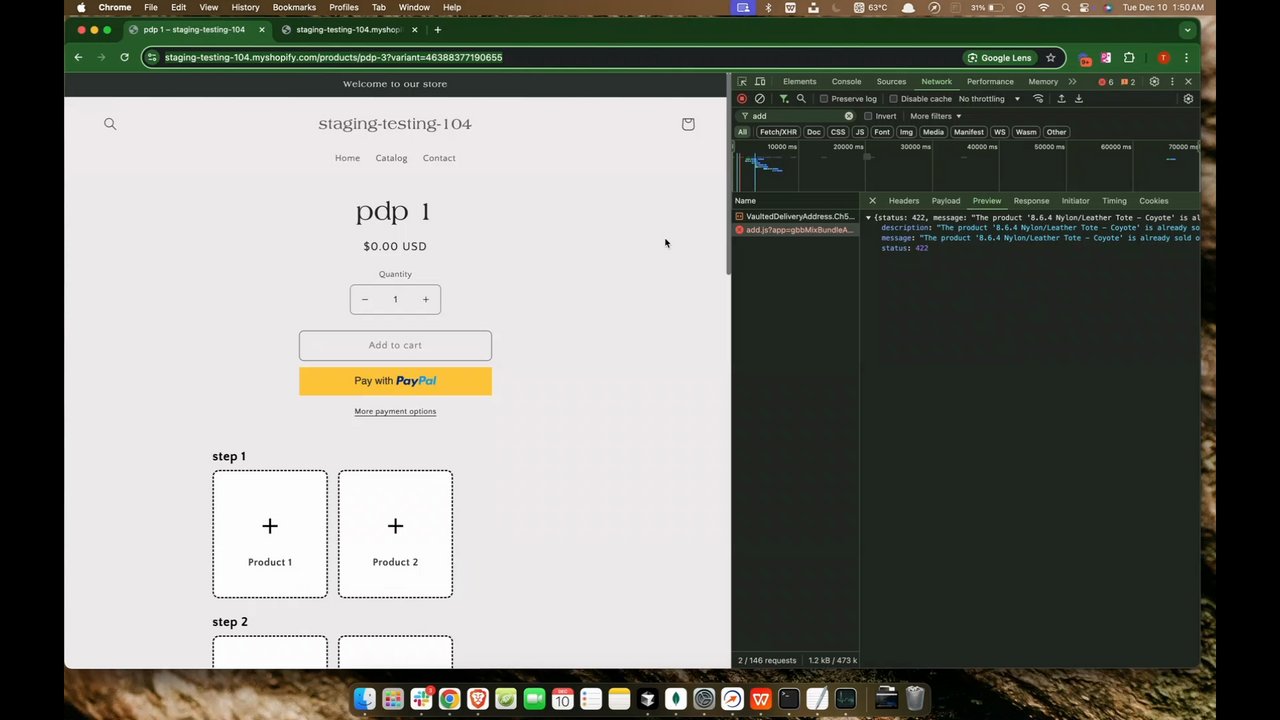Pay with PayPal button
1280x720 pixels.
pyautogui.click(x=395, y=381)
